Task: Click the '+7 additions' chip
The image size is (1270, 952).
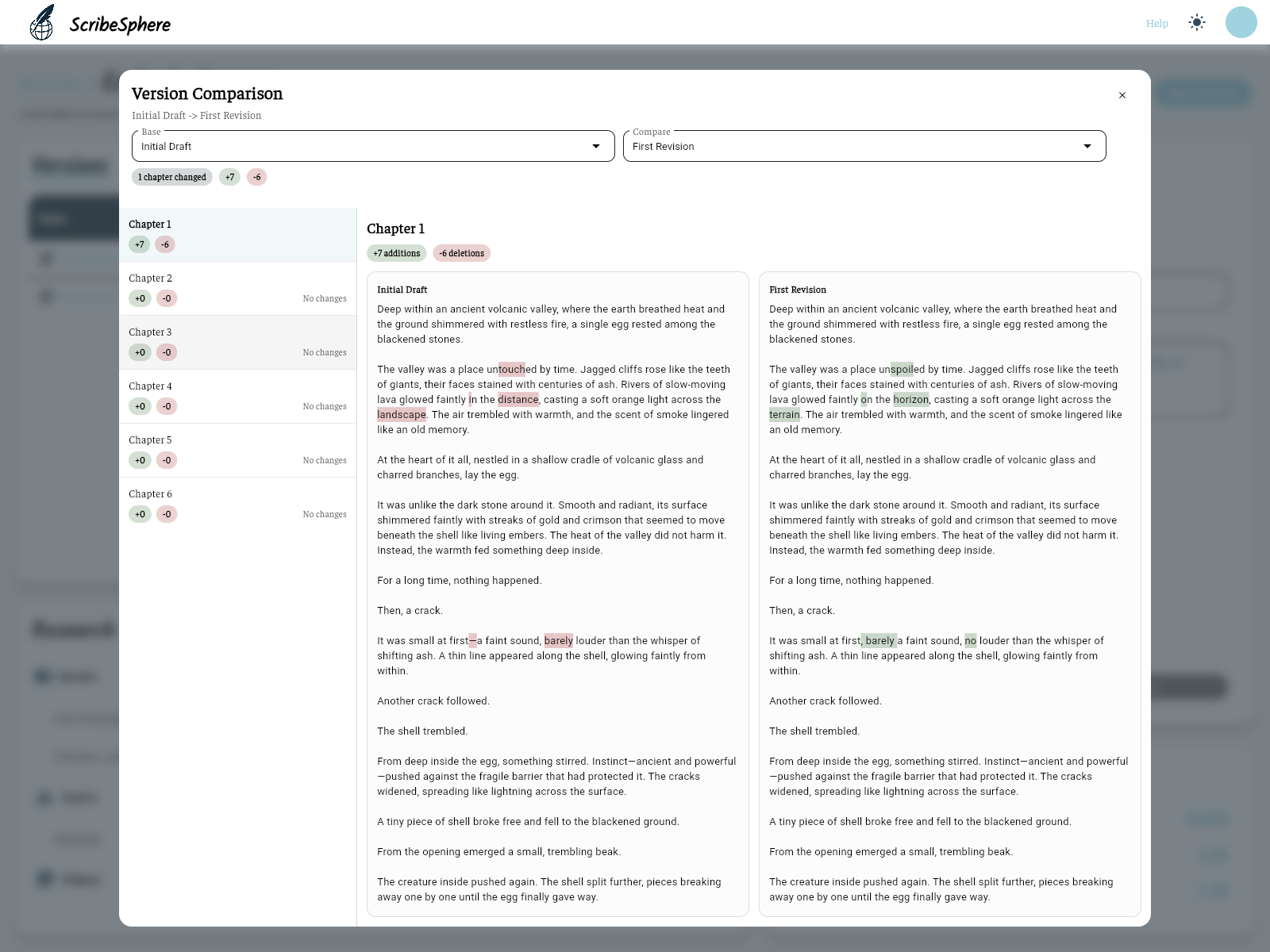Action: pyautogui.click(x=397, y=253)
